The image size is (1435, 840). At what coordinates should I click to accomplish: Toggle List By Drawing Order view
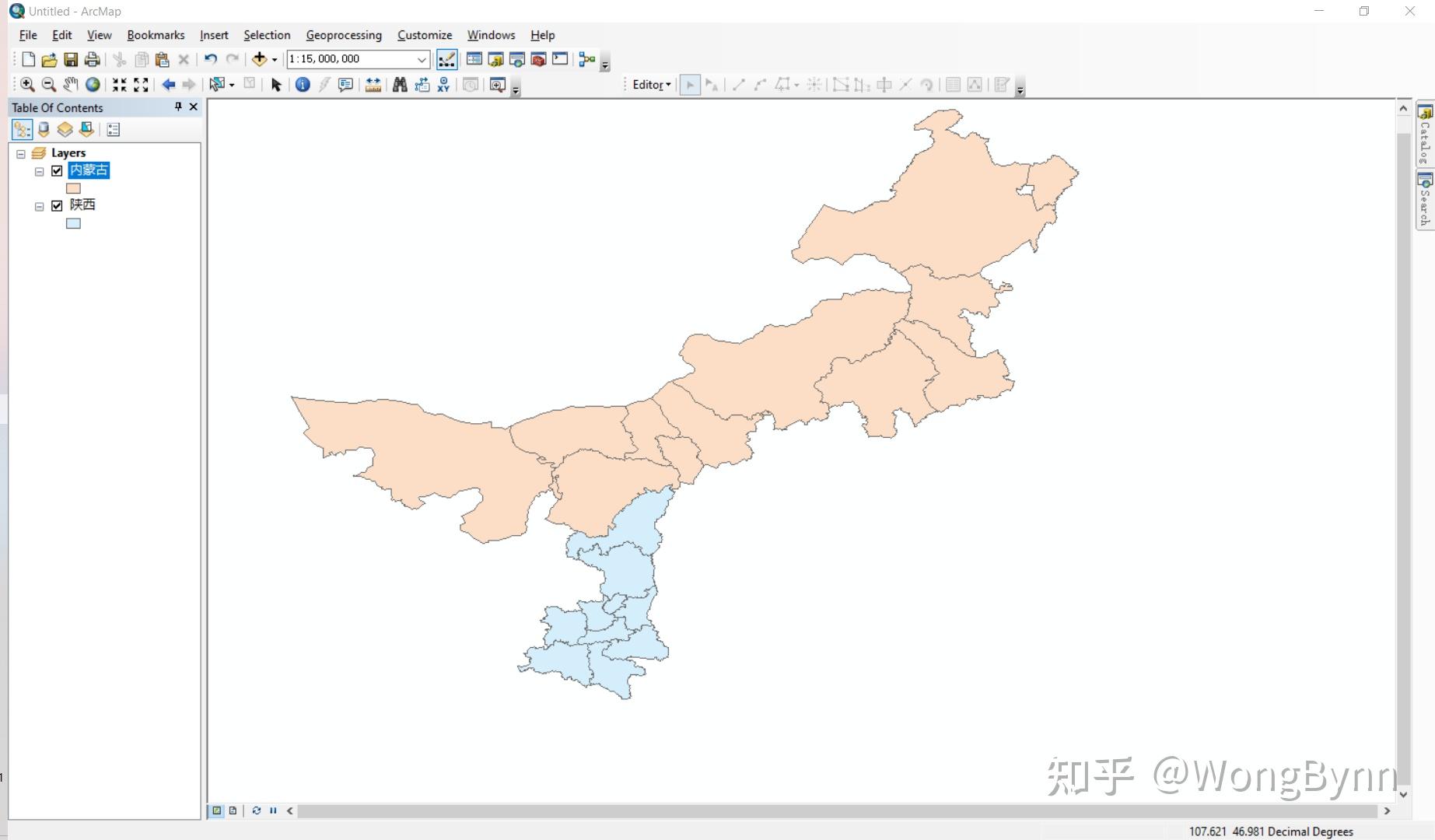(21, 129)
